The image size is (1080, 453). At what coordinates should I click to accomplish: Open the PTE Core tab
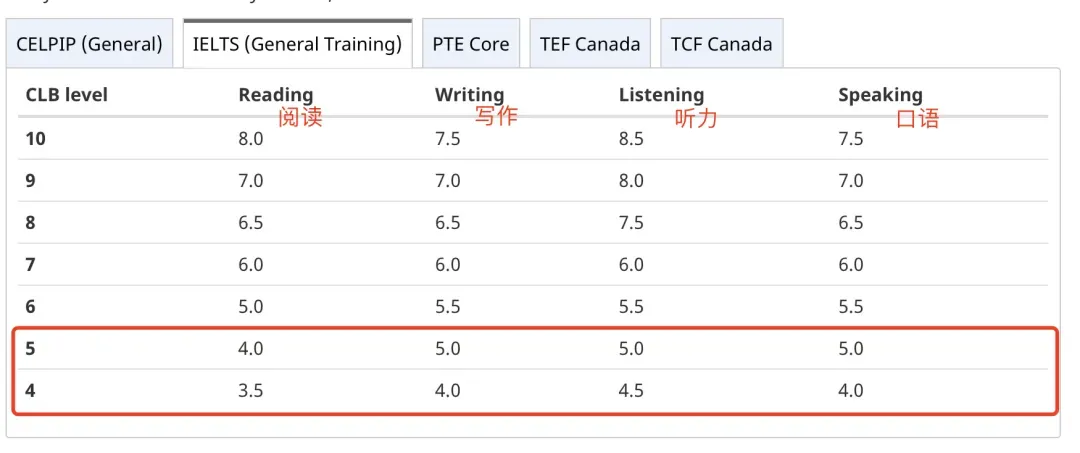[x=471, y=45]
